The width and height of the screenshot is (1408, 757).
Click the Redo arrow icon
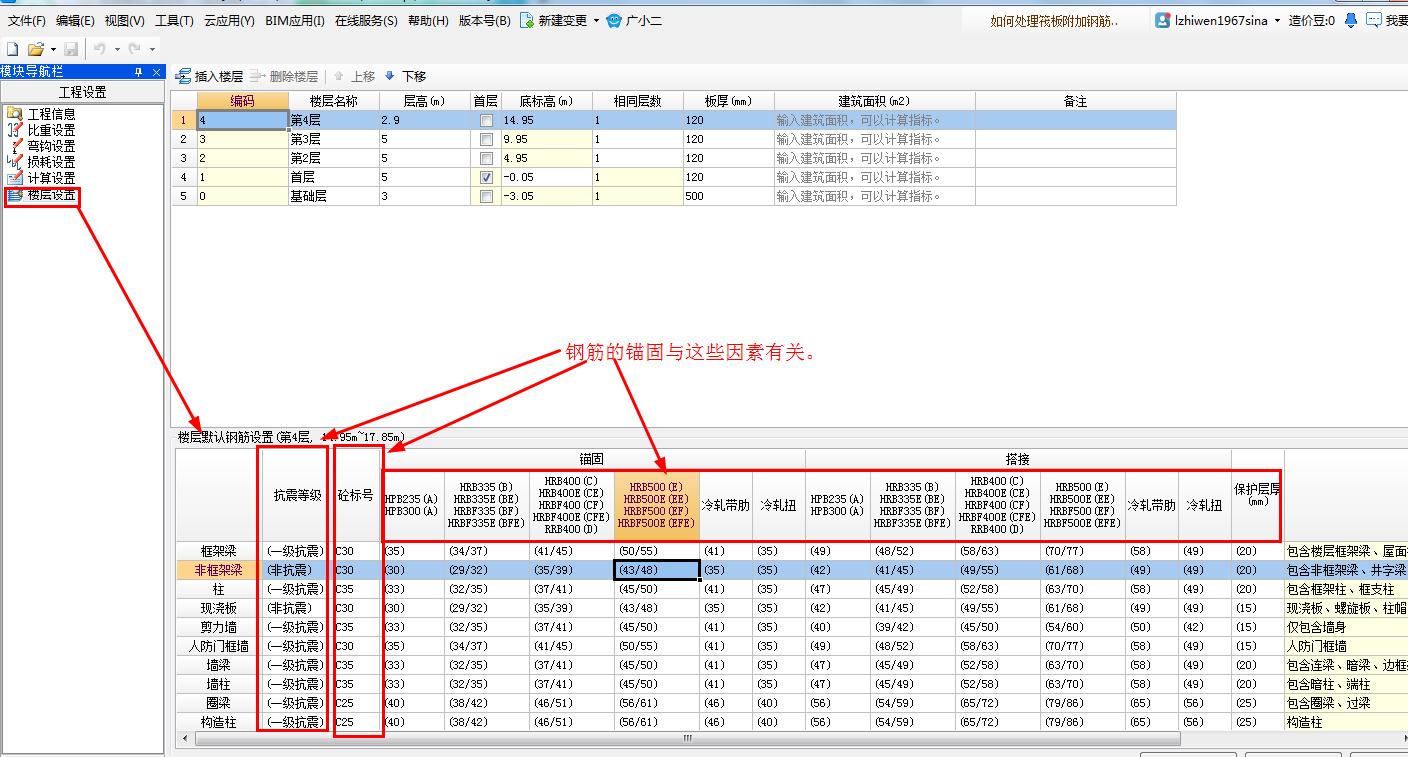pyautogui.click(x=135, y=48)
